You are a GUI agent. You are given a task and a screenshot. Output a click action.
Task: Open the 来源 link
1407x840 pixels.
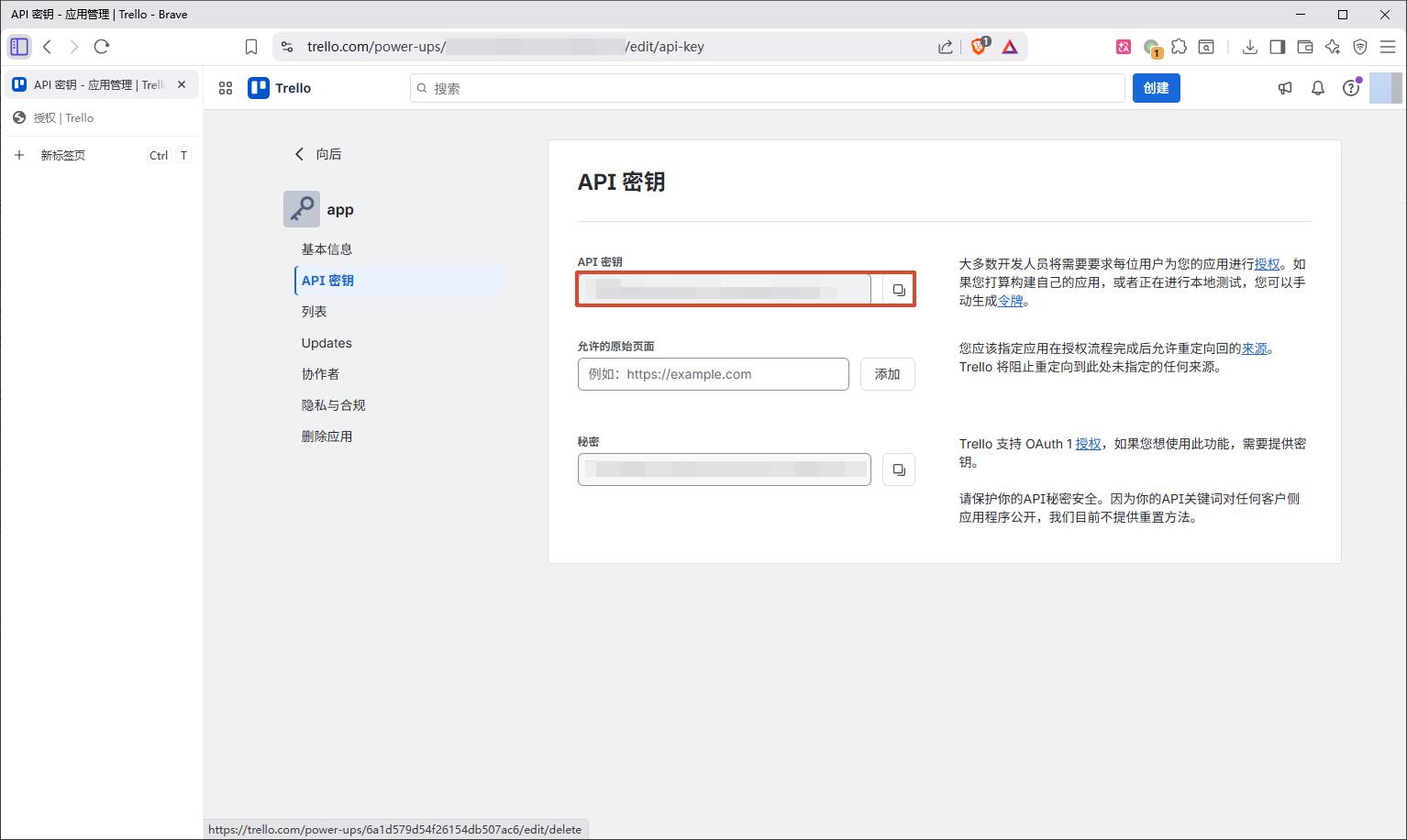point(1254,348)
